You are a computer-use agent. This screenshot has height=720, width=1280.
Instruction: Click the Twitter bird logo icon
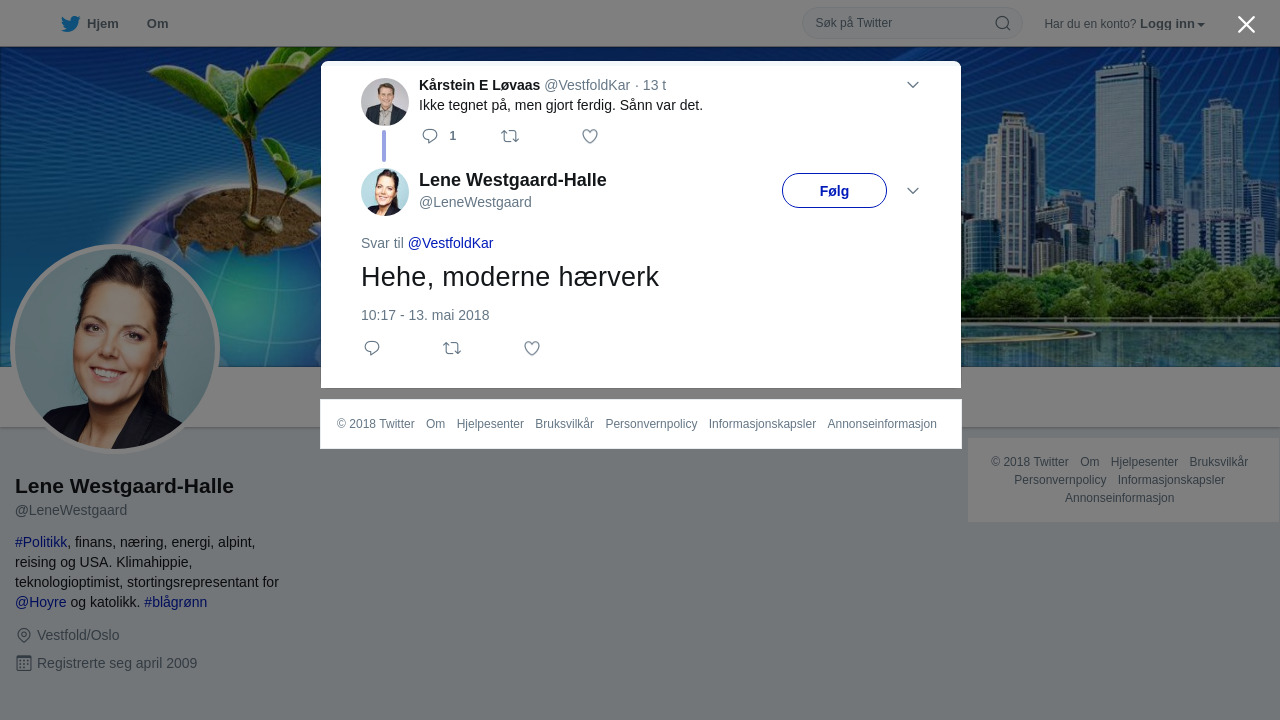[70, 24]
